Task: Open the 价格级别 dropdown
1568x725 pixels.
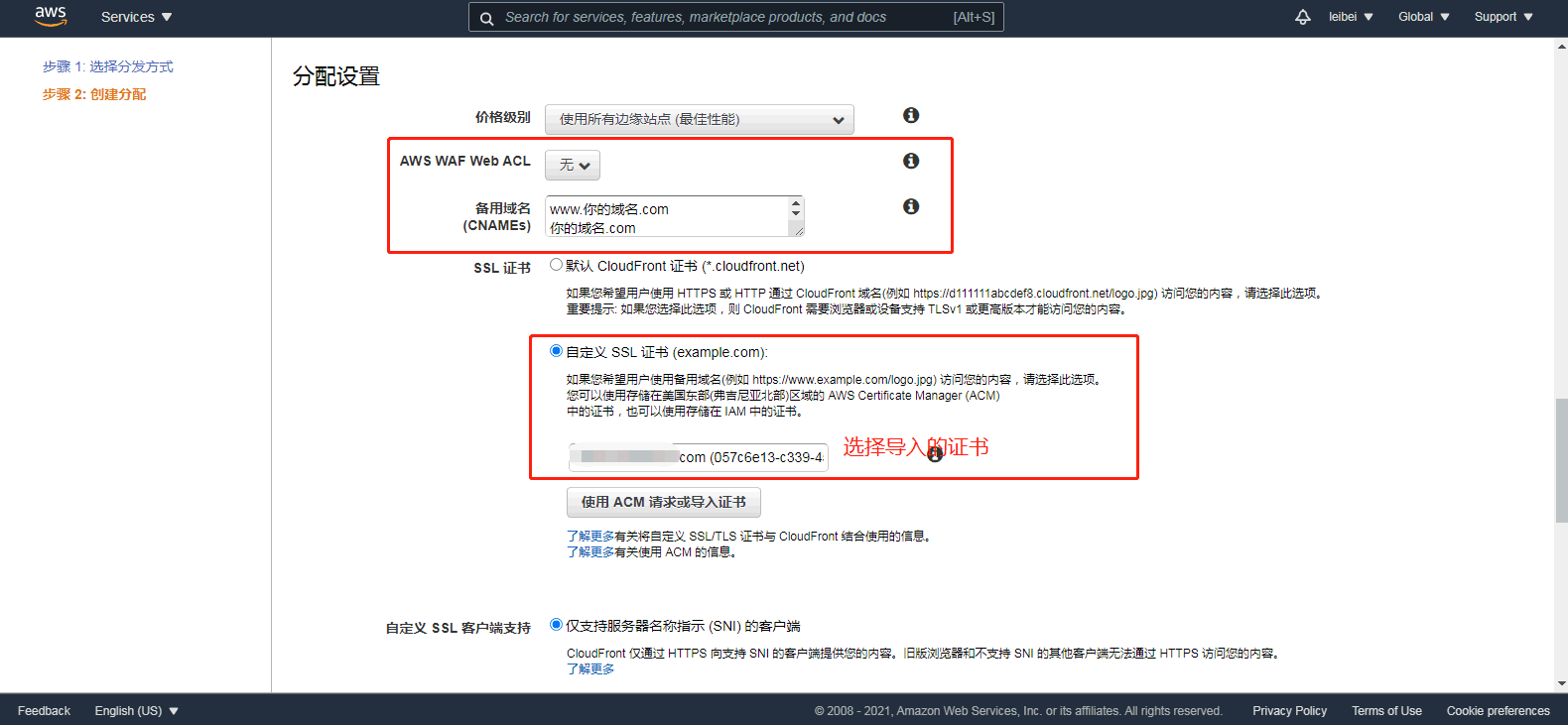Action: click(700, 119)
